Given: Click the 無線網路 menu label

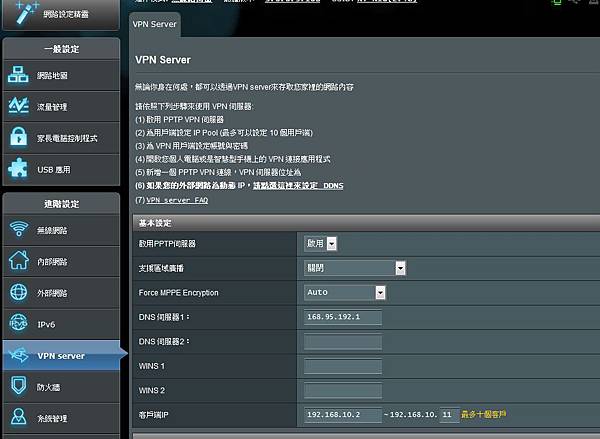Looking at the screenshot, I should coord(52,230).
